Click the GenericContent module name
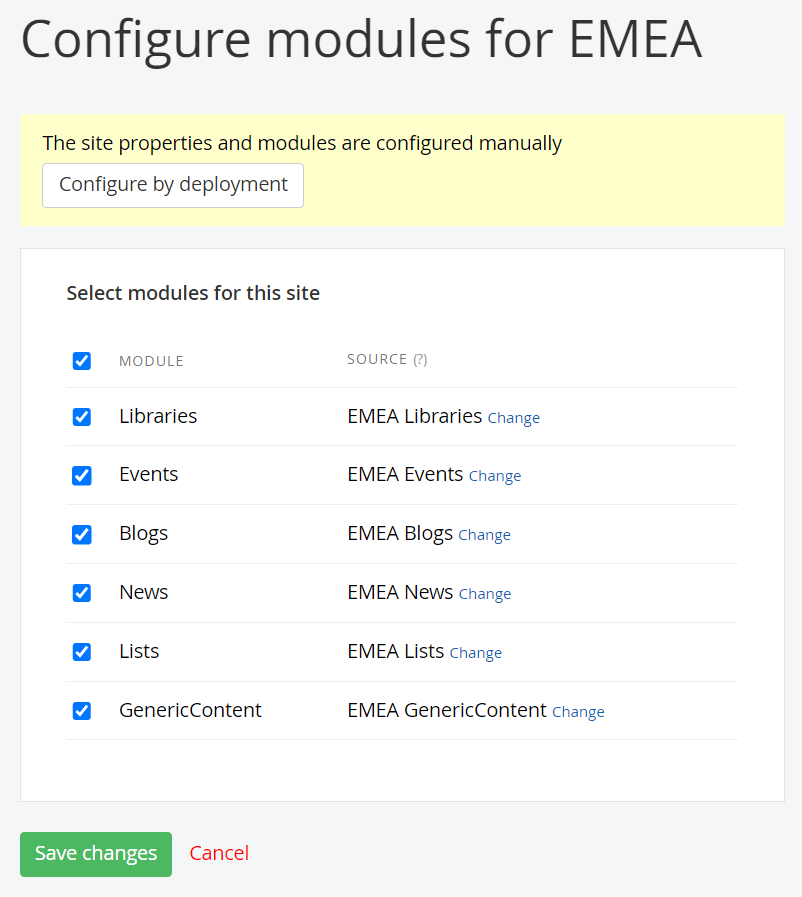 click(190, 710)
